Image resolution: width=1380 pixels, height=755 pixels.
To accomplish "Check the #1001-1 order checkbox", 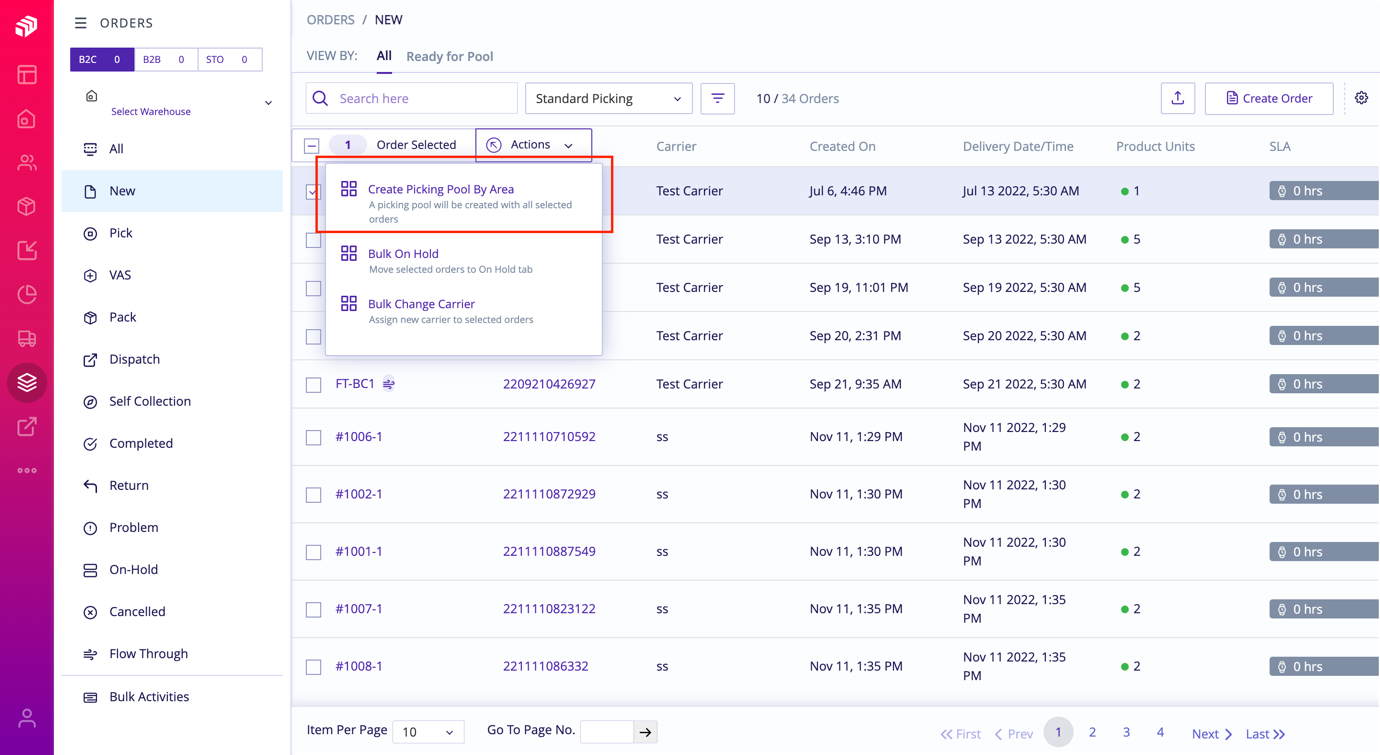I will click(314, 552).
